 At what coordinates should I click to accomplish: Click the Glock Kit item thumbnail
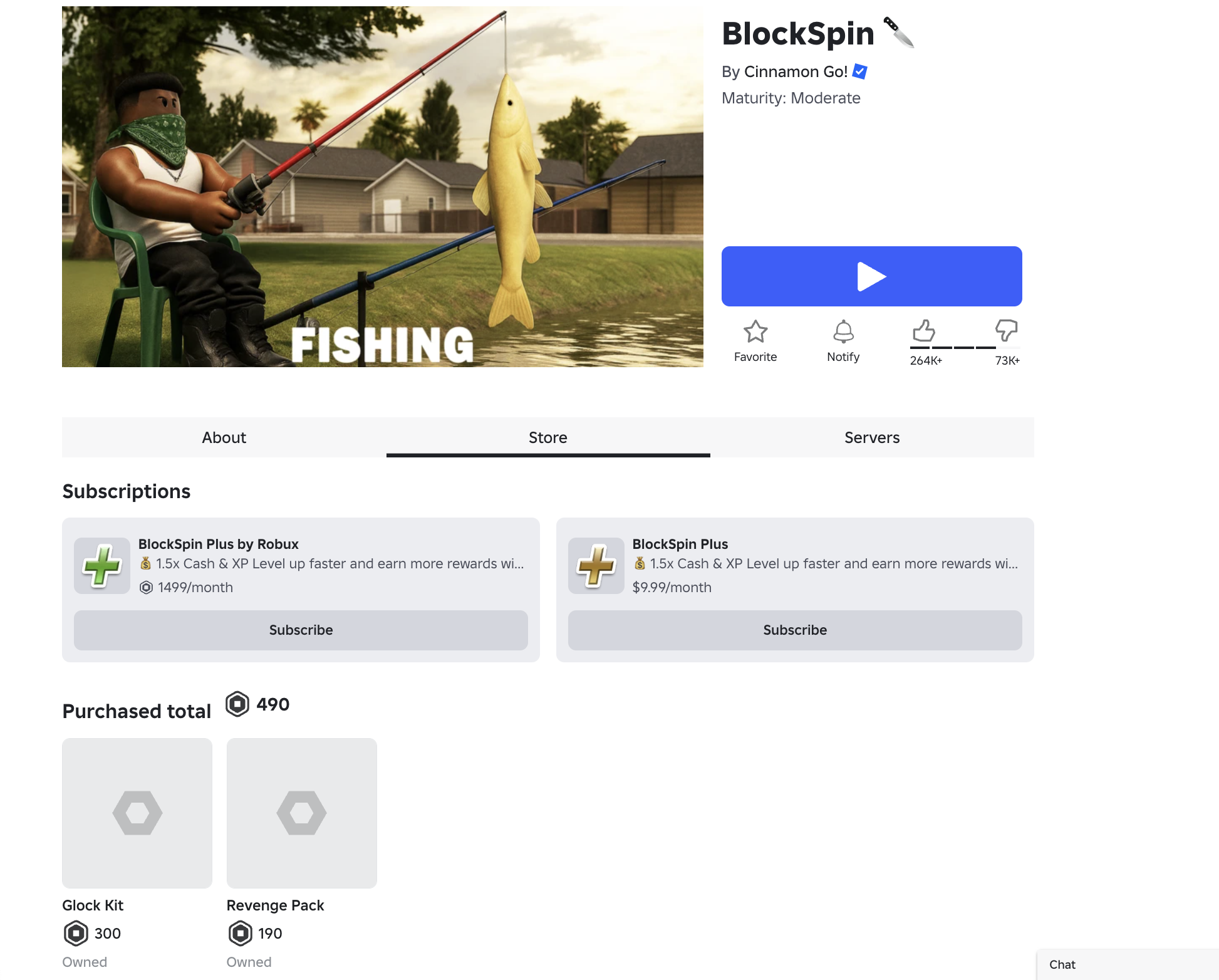(x=137, y=813)
